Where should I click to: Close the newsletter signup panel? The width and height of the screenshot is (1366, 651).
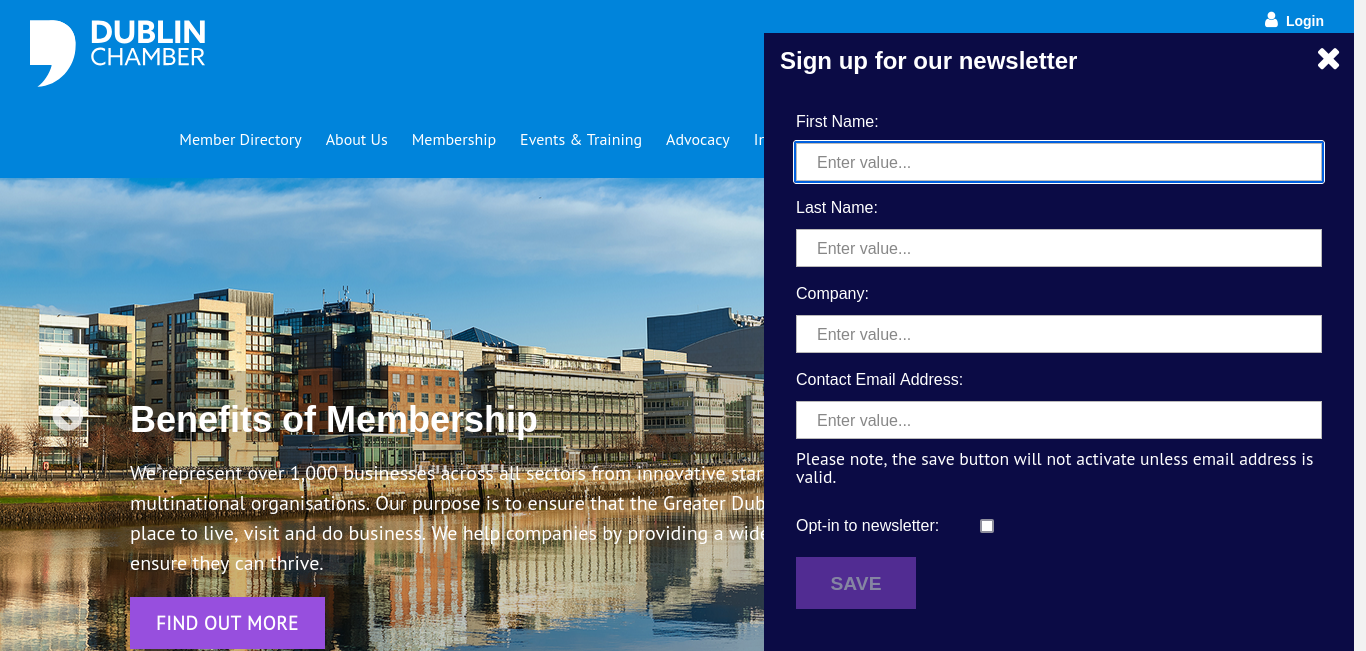coord(1328,59)
